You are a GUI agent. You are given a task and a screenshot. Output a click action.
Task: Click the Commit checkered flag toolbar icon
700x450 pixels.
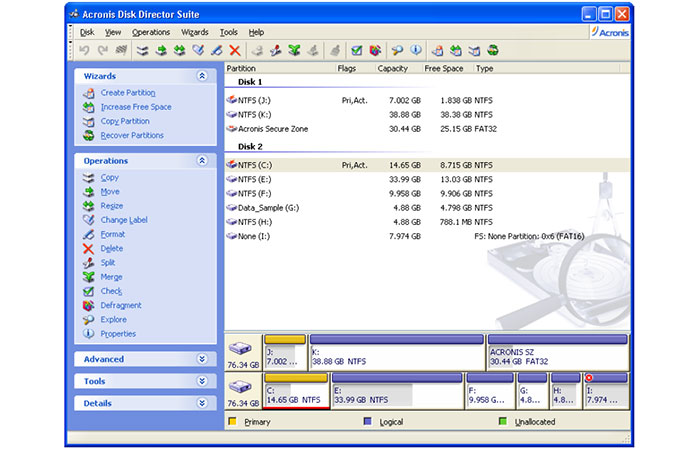121,50
